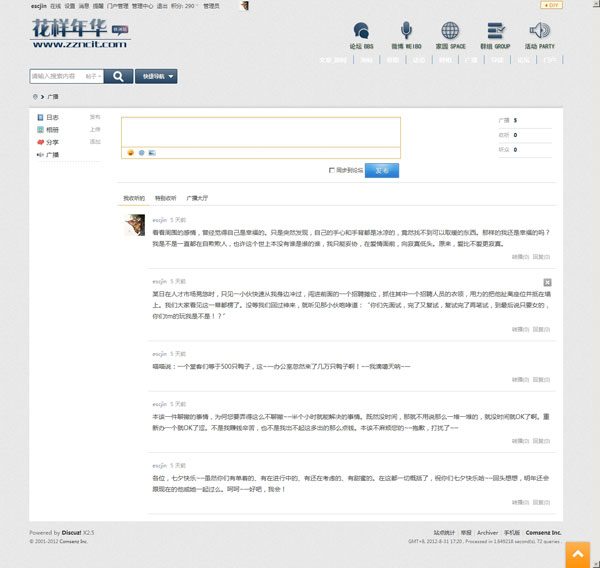Open the 家园 Space globe icon
600x568 pixels.
pyautogui.click(x=450, y=31)
